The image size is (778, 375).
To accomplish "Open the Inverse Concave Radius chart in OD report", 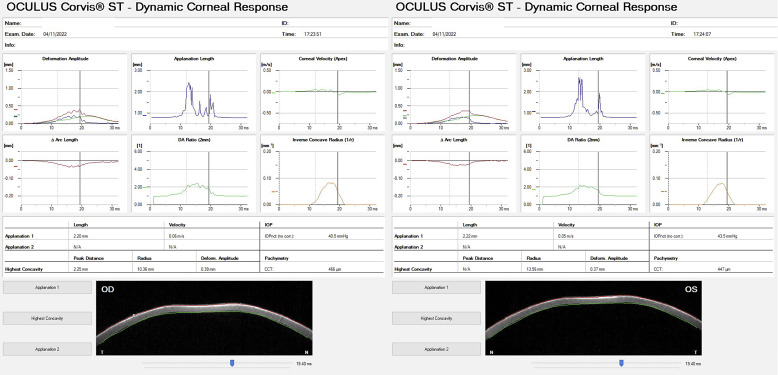I will pyautogui.click(x=323, y=174).
